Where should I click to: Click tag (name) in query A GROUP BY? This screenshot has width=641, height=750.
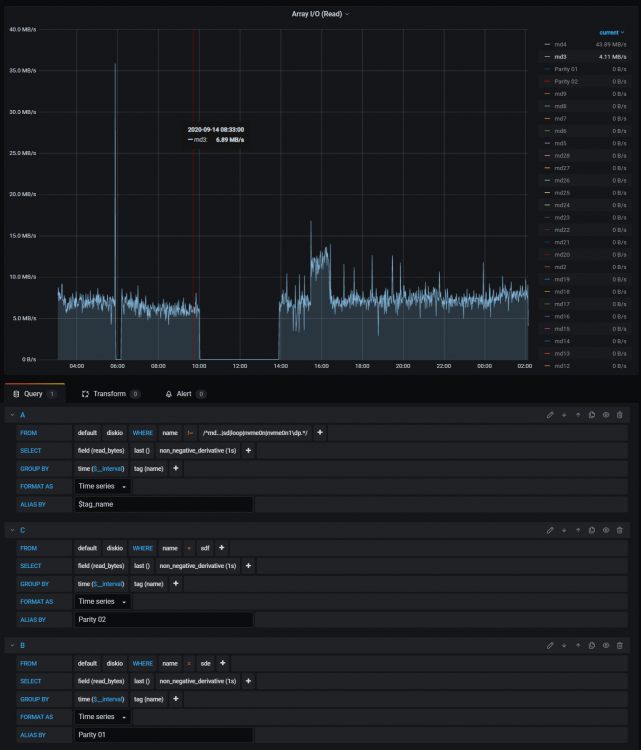pos(149,468)
